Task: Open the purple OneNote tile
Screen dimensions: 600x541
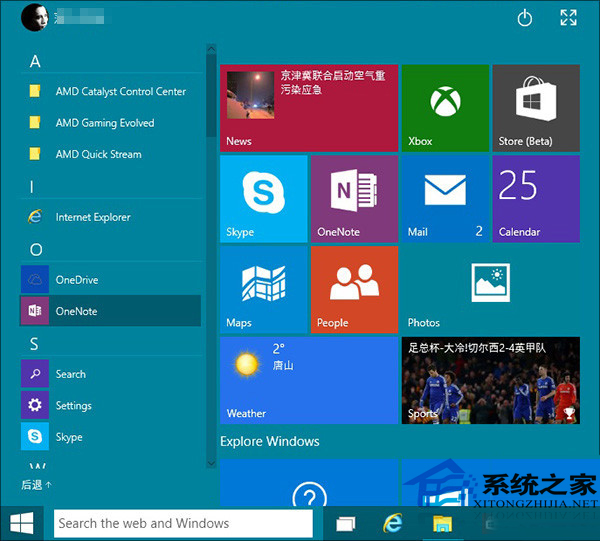Action: pos(354,198)
